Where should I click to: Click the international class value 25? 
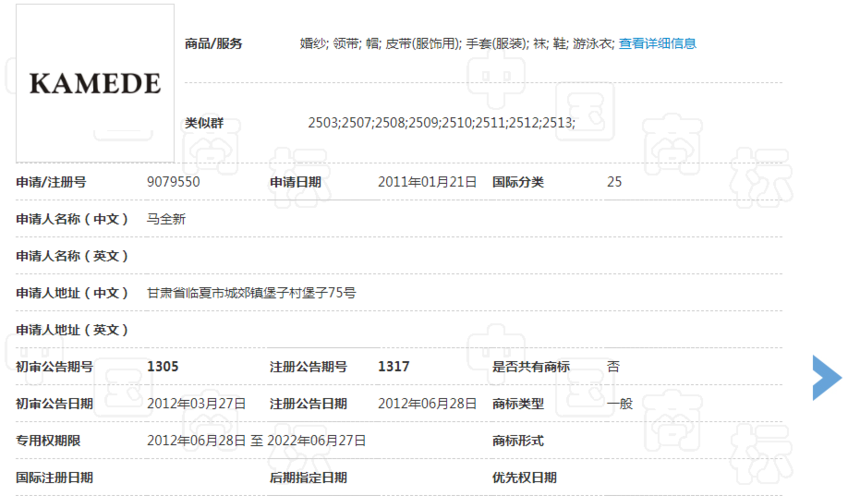tap(614, 182)
